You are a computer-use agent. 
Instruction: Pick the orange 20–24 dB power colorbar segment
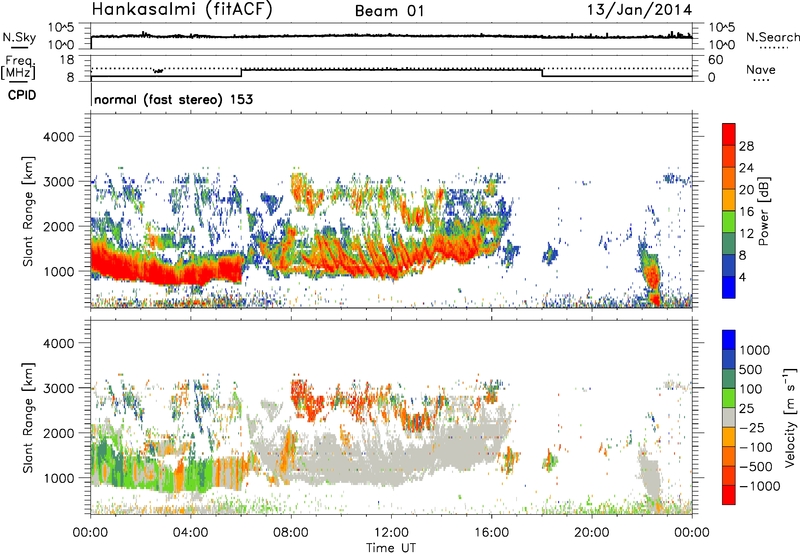point(729,178)
